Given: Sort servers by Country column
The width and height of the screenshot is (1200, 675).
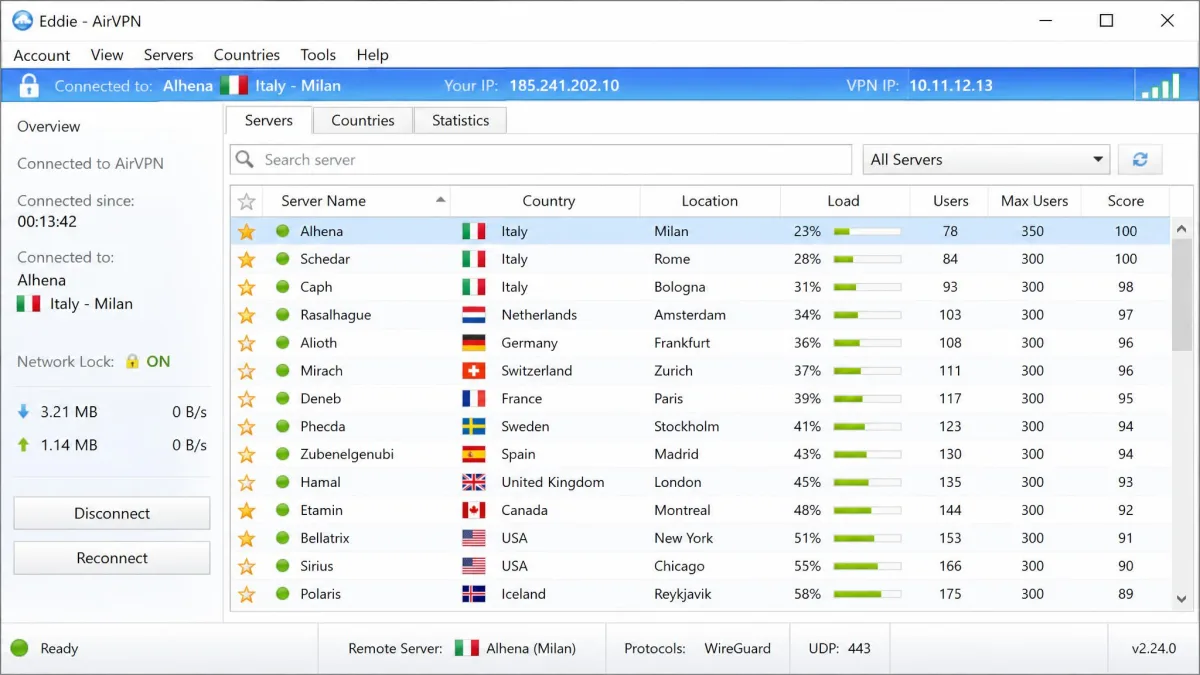Looking at the screenshot, I should point(546,201).
